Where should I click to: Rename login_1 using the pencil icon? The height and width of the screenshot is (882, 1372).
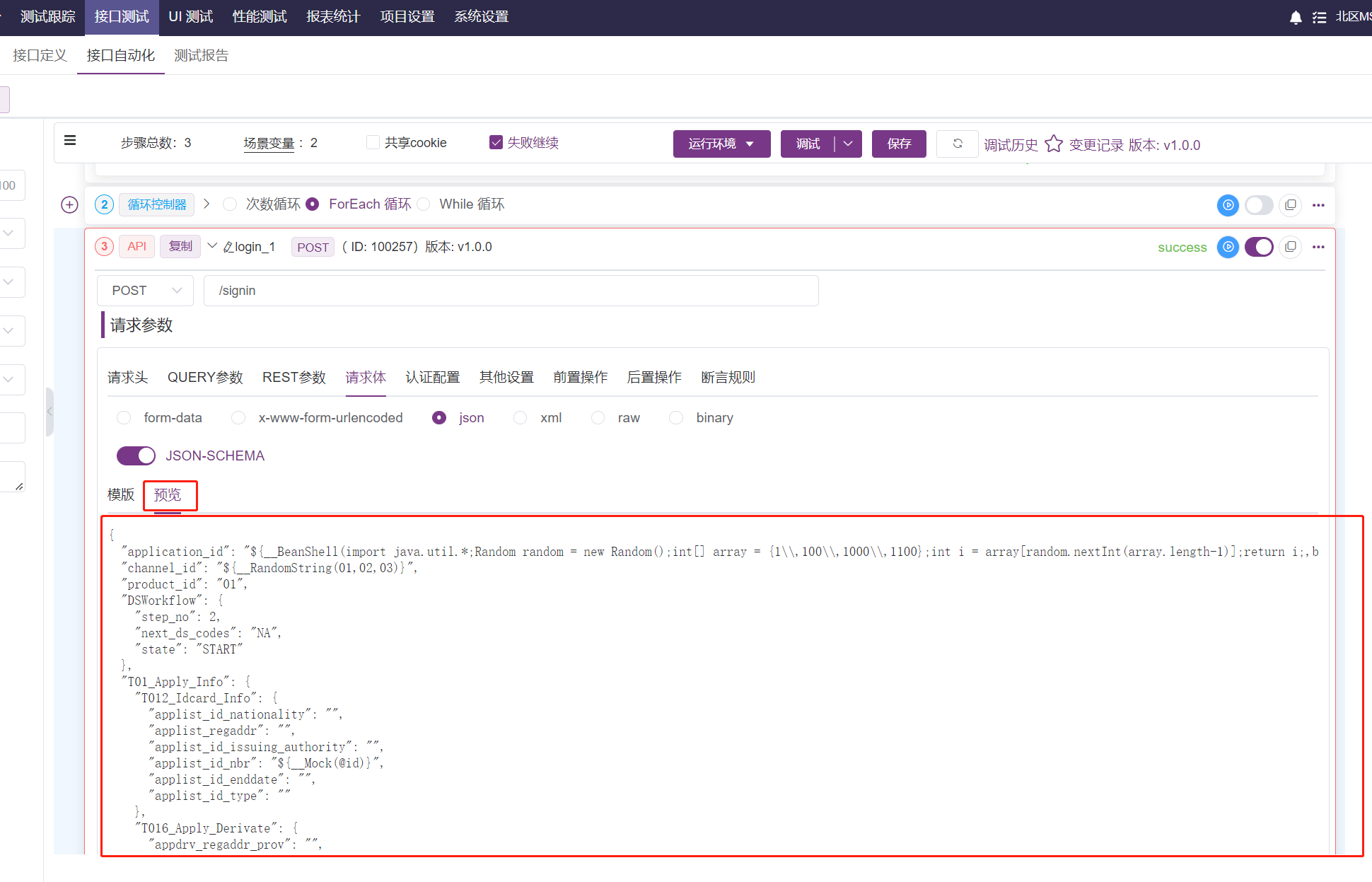click(x=227, y=246)
